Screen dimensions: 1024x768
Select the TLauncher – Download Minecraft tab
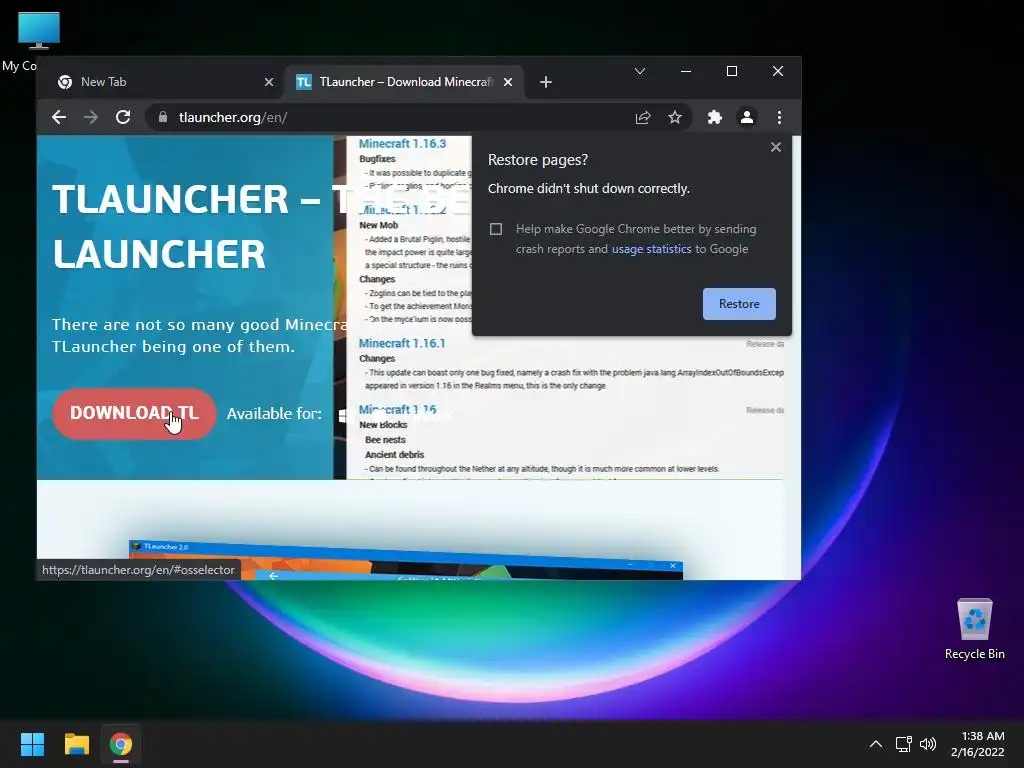405,82
